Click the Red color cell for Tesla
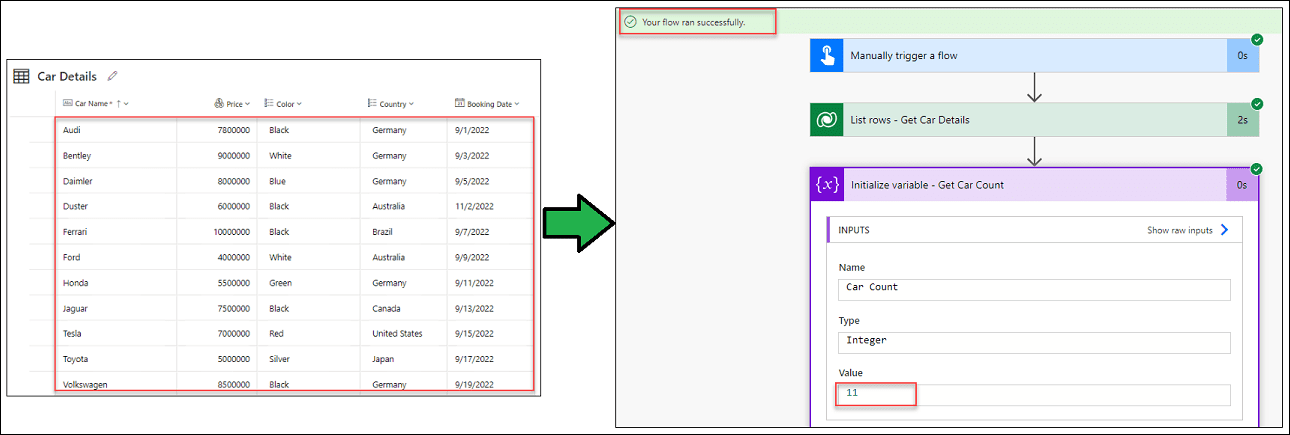The width and height of the screenshot is (1290, 435). (x=277, y=333)
